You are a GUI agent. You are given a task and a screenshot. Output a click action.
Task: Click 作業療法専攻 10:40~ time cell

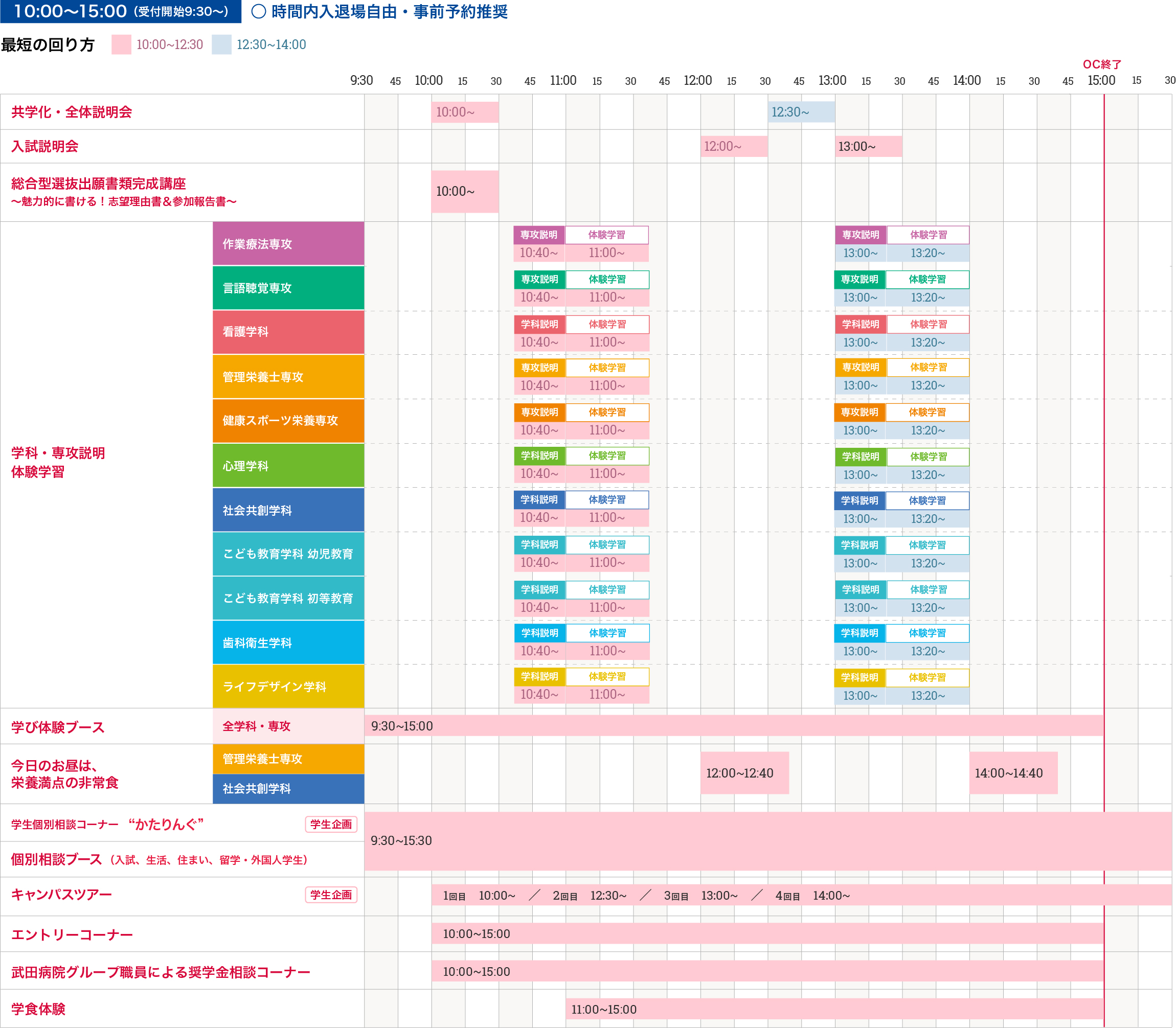point(539,253)
